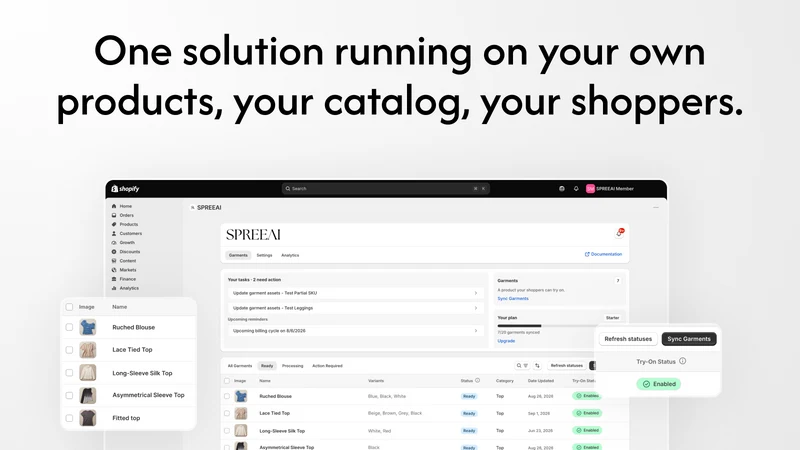Viewport: 800px width, 450px height.
Task: Select the Action Required filter tab
Action: [x=327, y=366]
